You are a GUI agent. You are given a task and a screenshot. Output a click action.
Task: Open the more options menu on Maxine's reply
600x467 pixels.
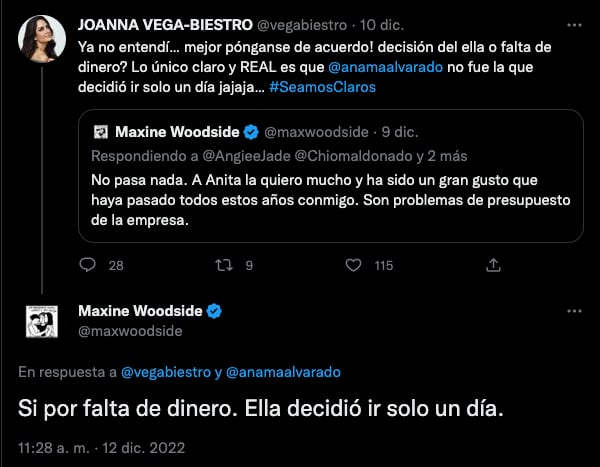tap(573, 312)
